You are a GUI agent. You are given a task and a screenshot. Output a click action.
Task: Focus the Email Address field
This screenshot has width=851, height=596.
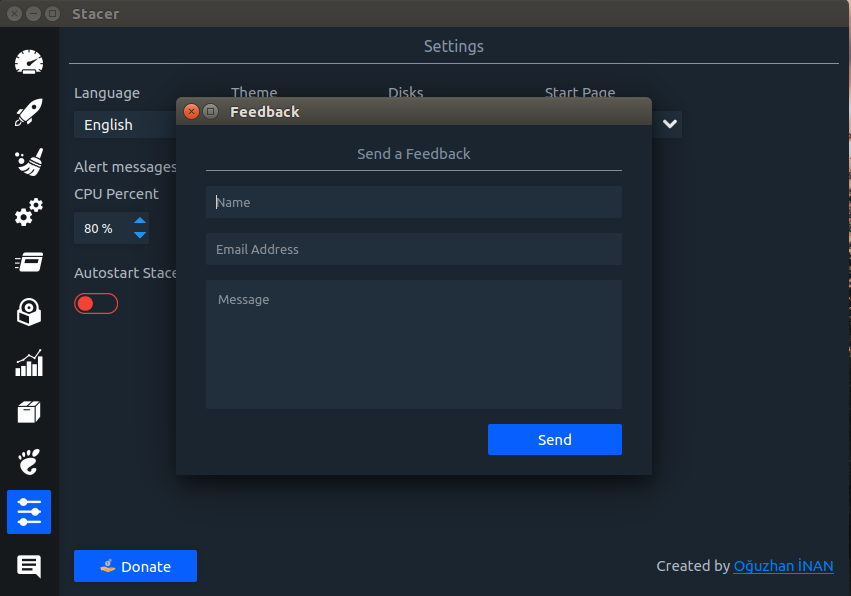pos(414,249)
